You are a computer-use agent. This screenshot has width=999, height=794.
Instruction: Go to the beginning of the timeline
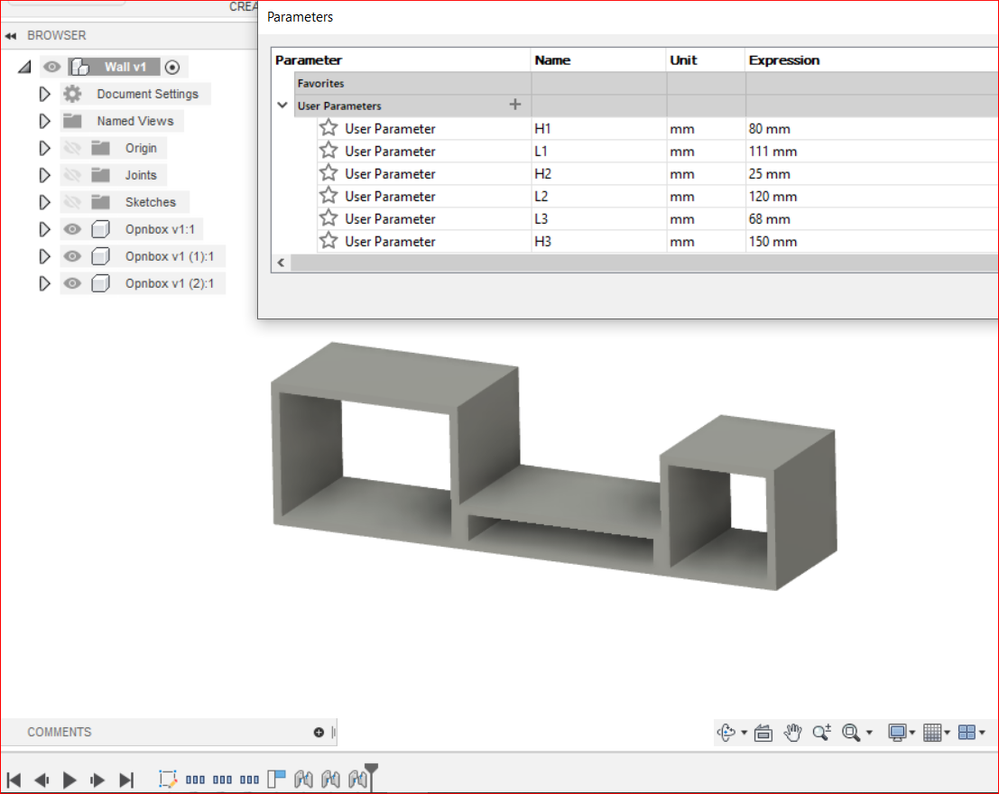[x=14, y=779]
